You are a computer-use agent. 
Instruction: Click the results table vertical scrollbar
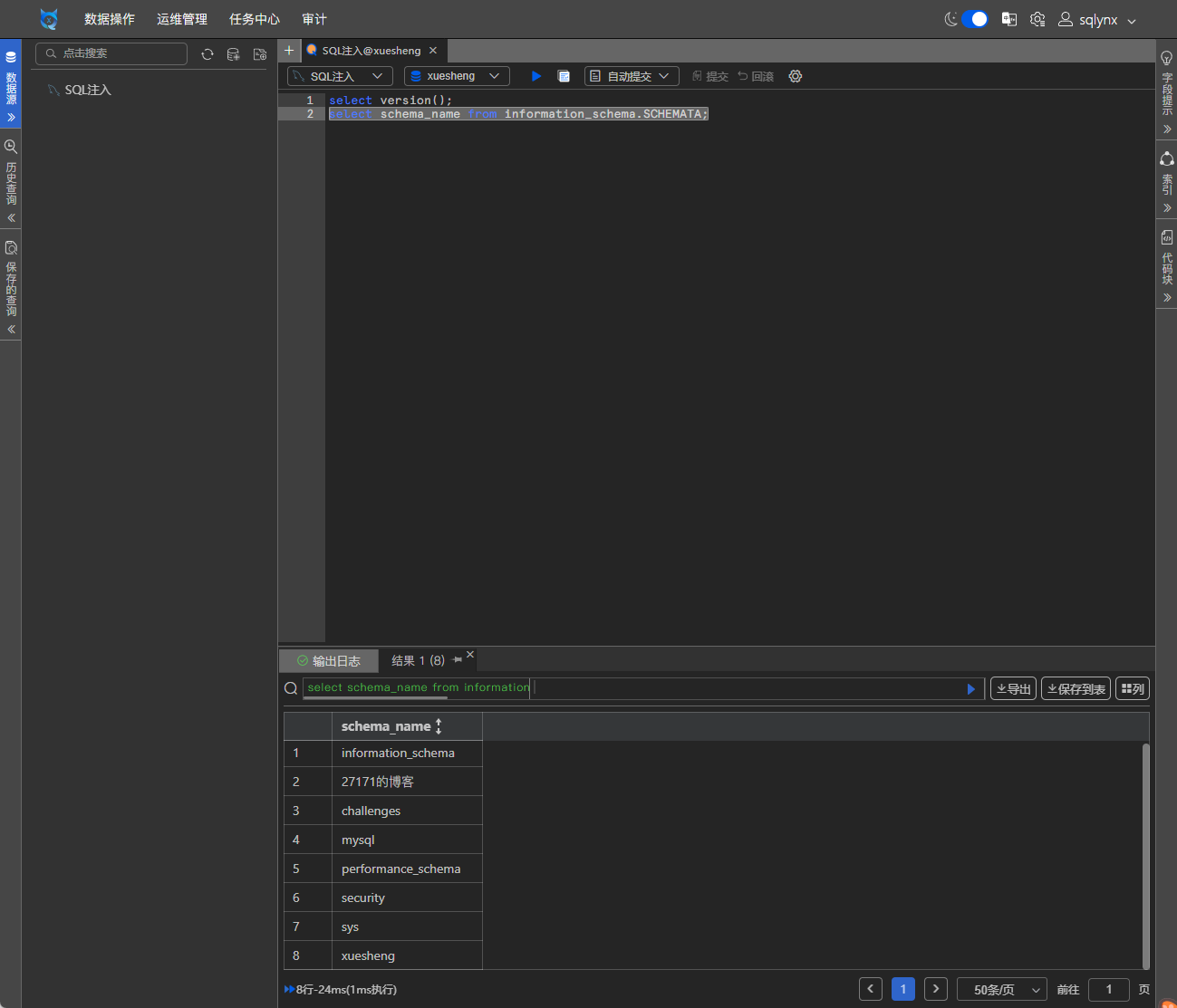pos(1145,855)
